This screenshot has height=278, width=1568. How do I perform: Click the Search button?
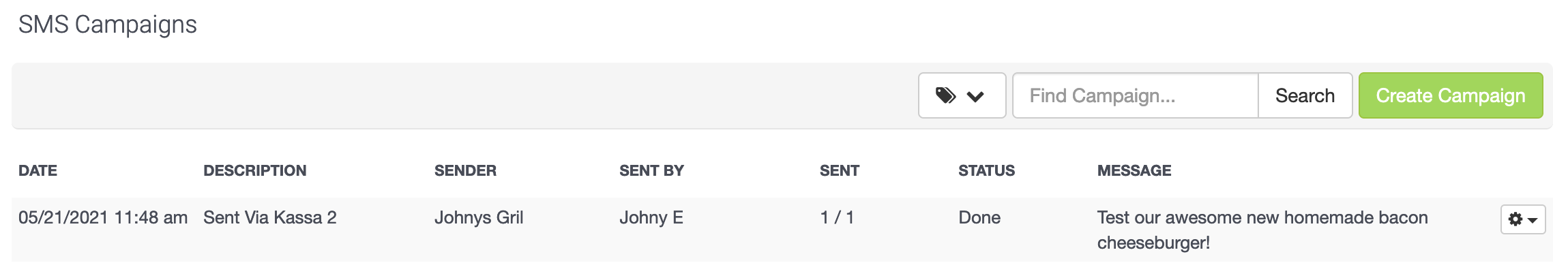[1305, 95]
